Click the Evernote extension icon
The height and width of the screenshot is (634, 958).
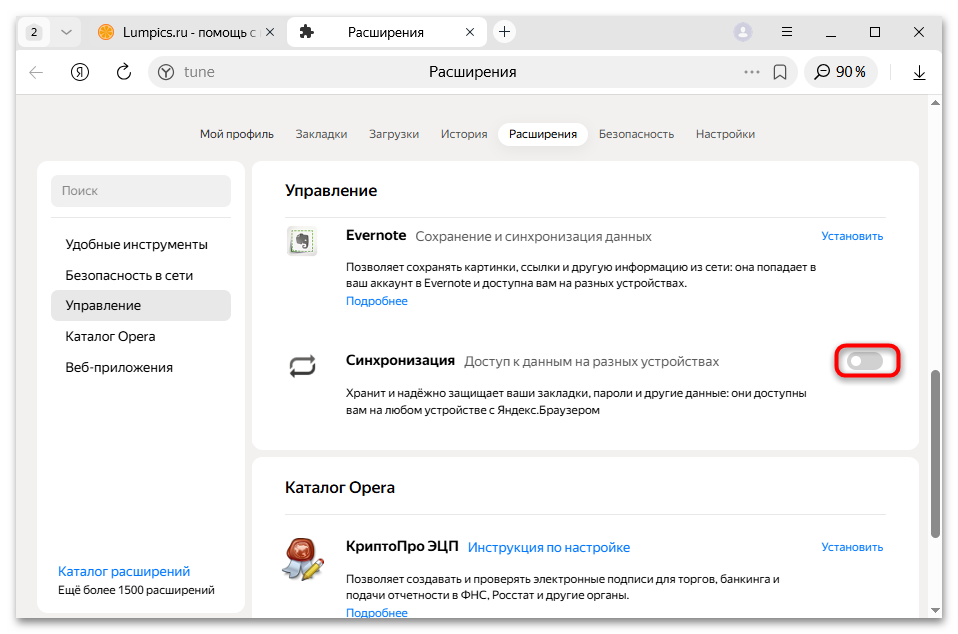tap(302, 241)
